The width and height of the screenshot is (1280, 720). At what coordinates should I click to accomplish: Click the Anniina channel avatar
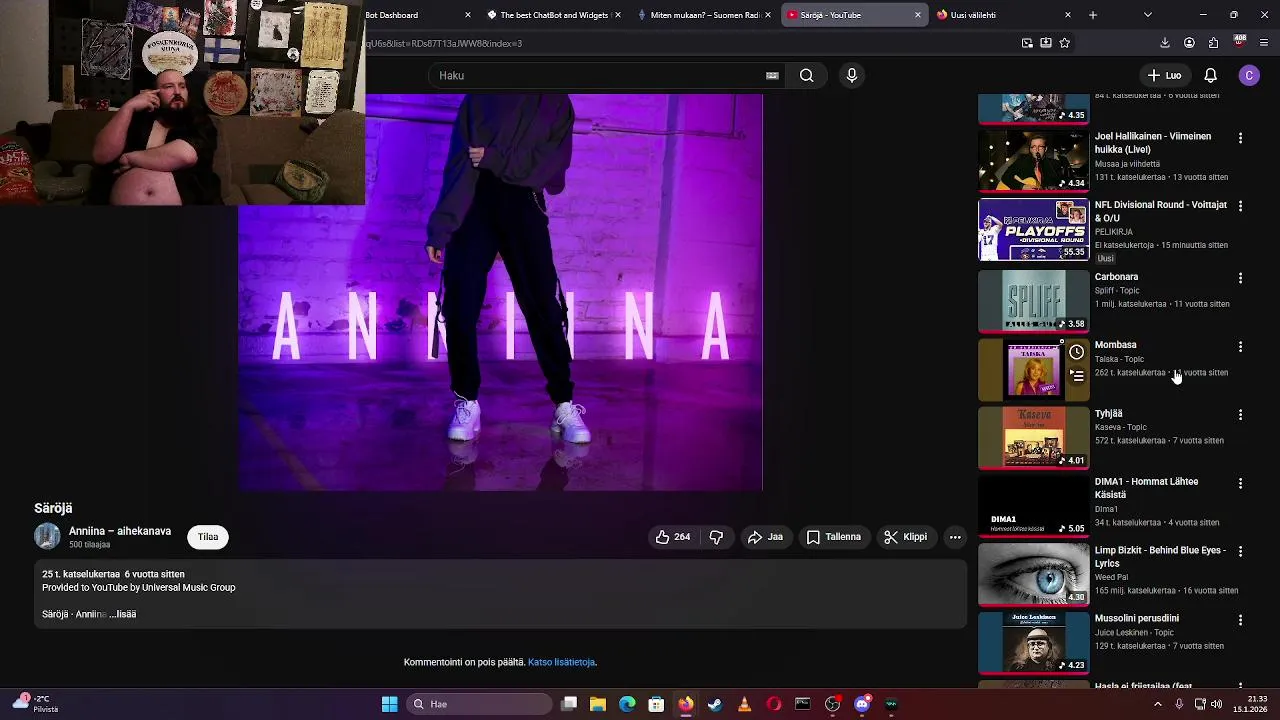[x=47, y=537]
